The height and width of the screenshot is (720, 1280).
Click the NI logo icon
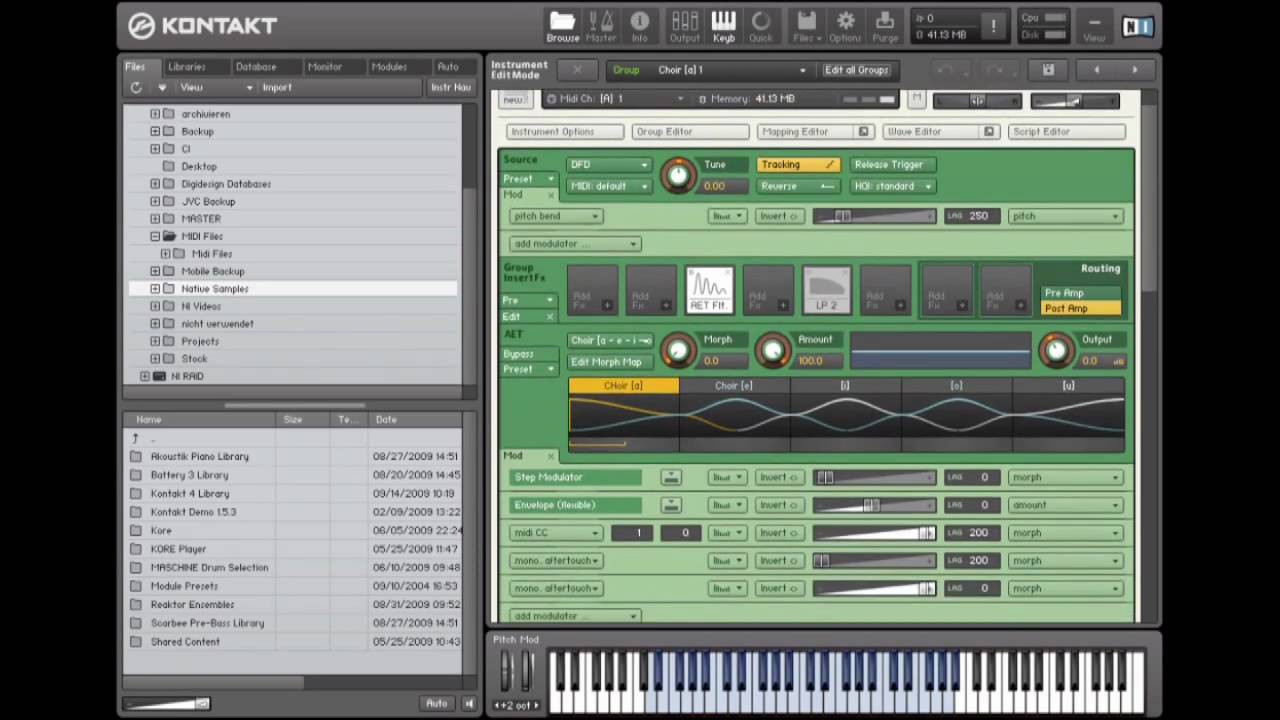[x=1137, y=27]
